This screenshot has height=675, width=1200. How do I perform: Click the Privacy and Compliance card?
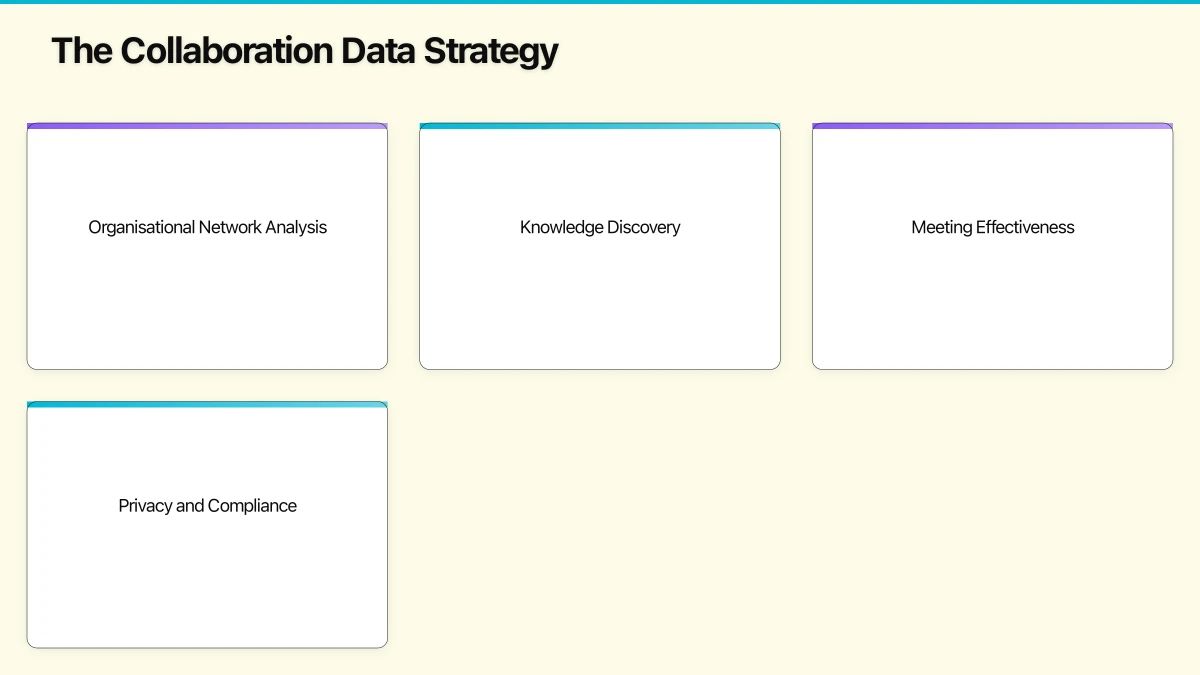click(x=207, y=570)
